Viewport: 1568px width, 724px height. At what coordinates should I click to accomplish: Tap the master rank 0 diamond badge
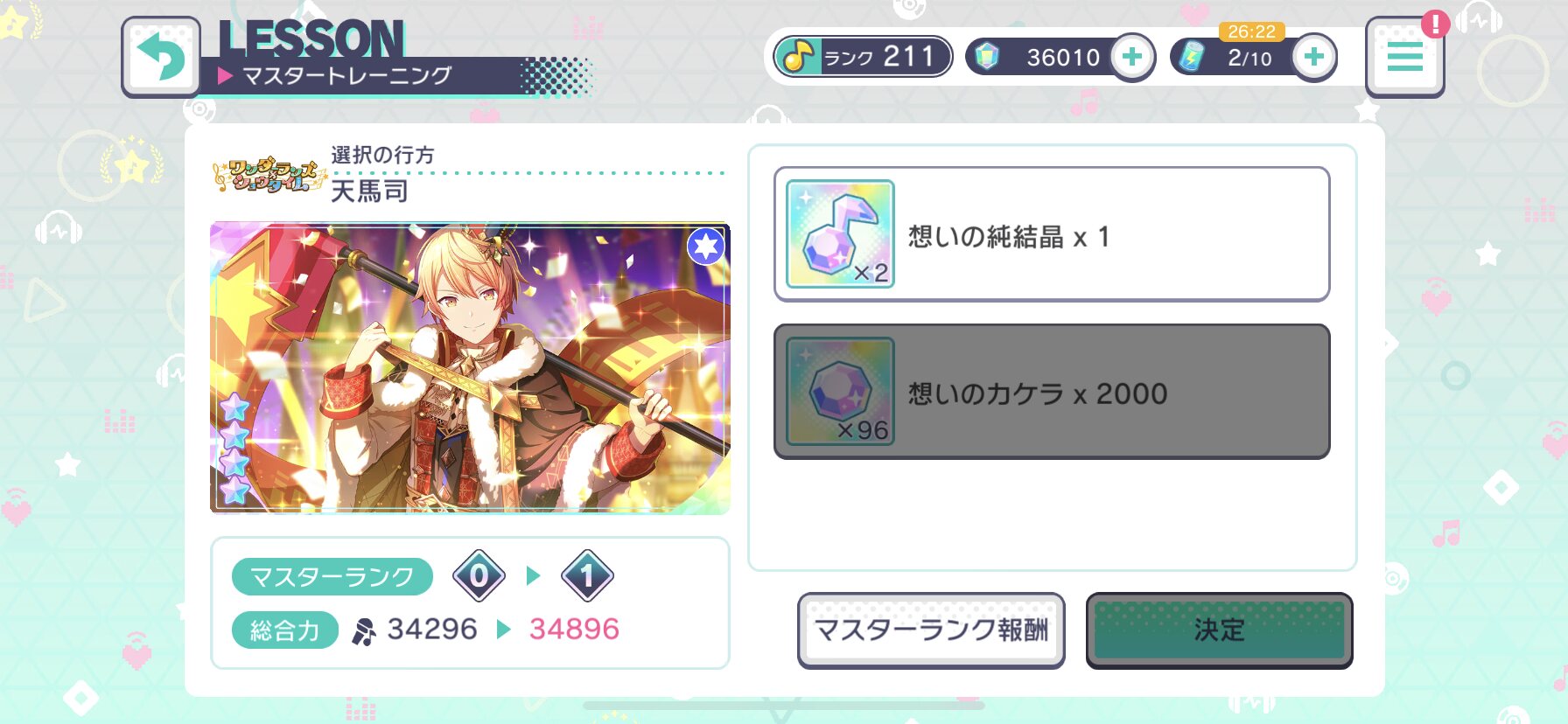(479, 575)
